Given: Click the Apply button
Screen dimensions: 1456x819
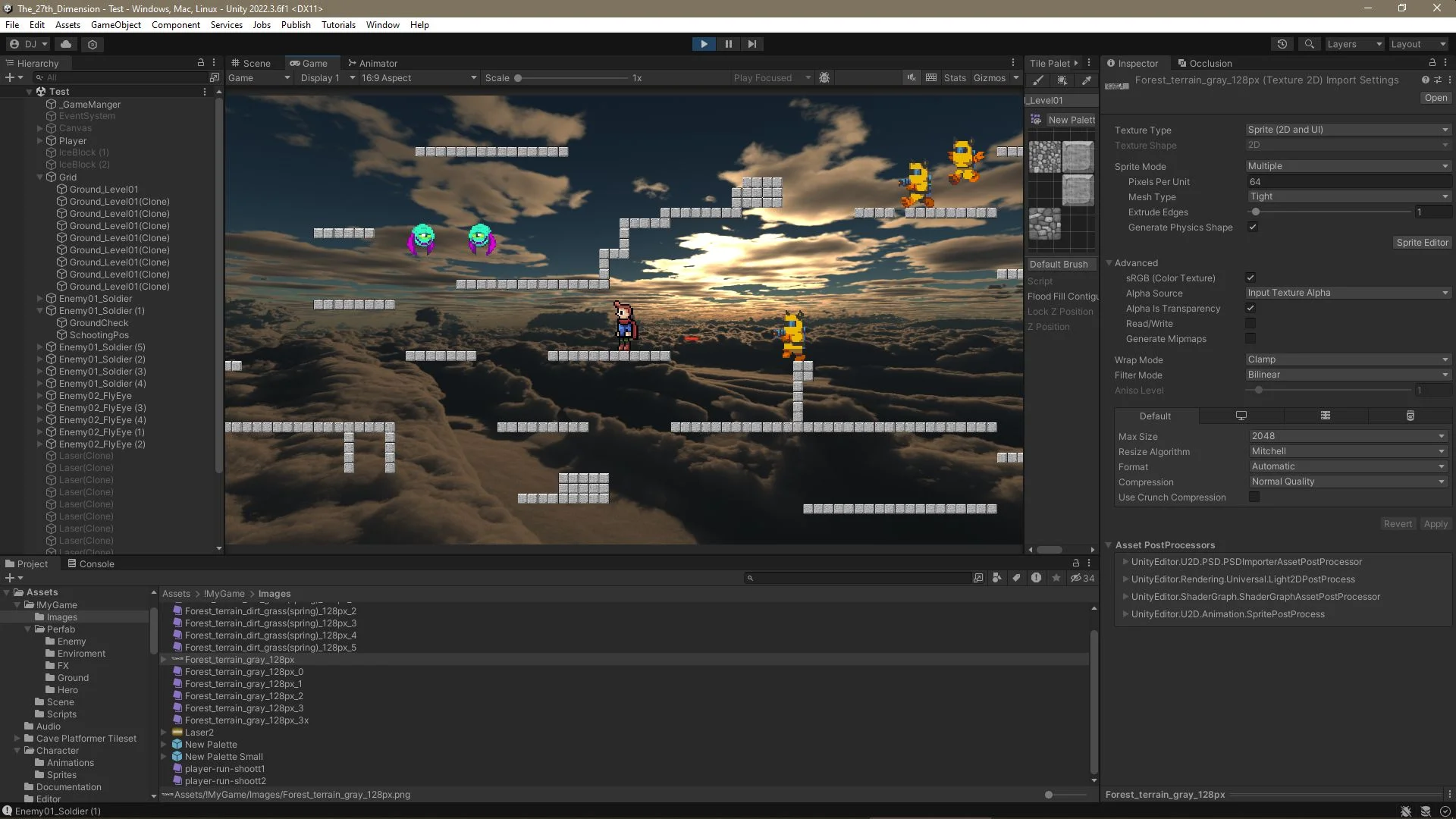Looking at the screenshot, I should [x=1435, y=524].
